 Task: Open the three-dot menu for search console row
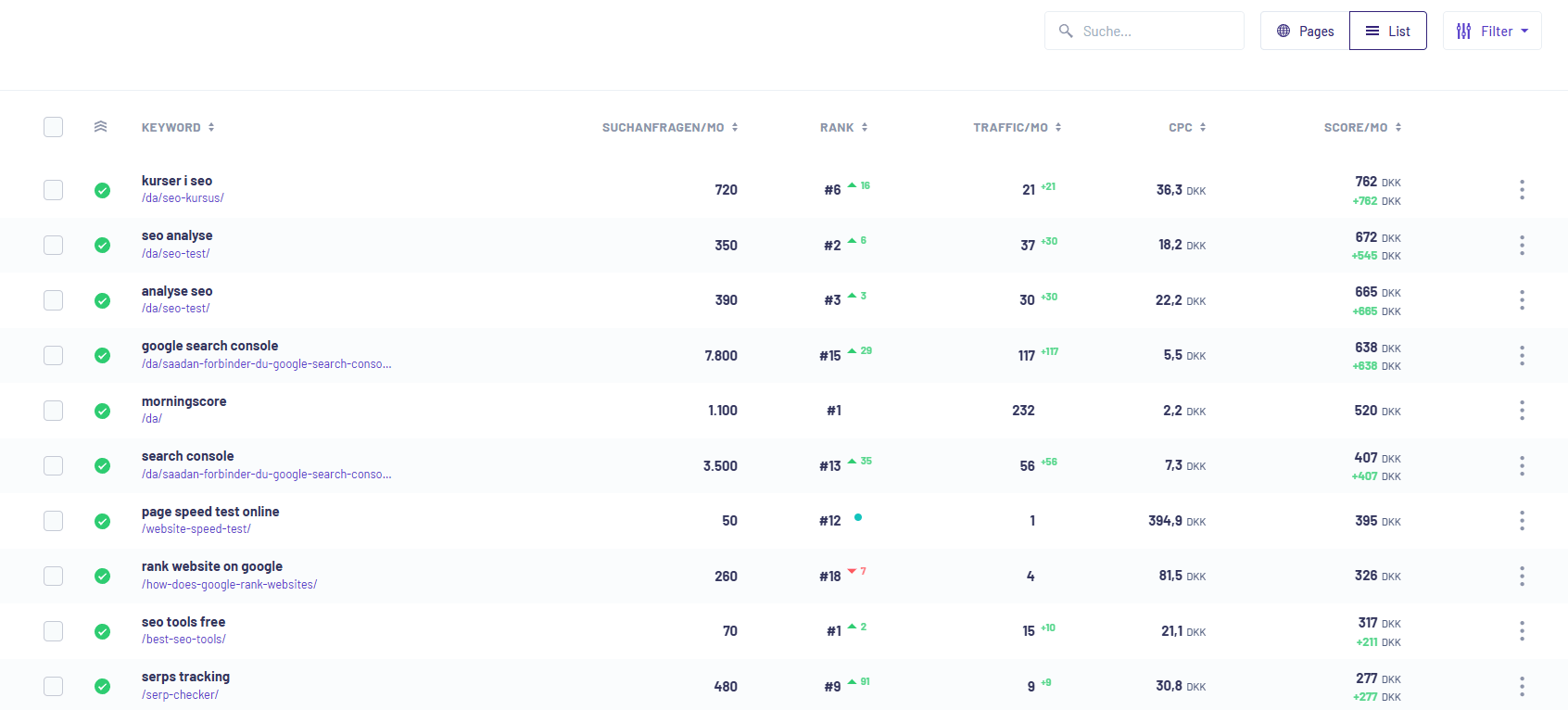tap(1522, 465)
